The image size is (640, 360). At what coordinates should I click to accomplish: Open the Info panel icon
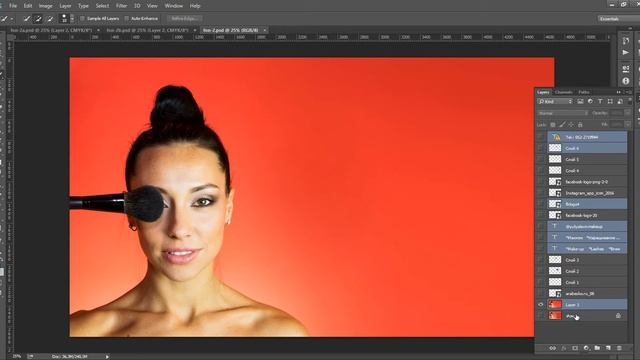625,81
